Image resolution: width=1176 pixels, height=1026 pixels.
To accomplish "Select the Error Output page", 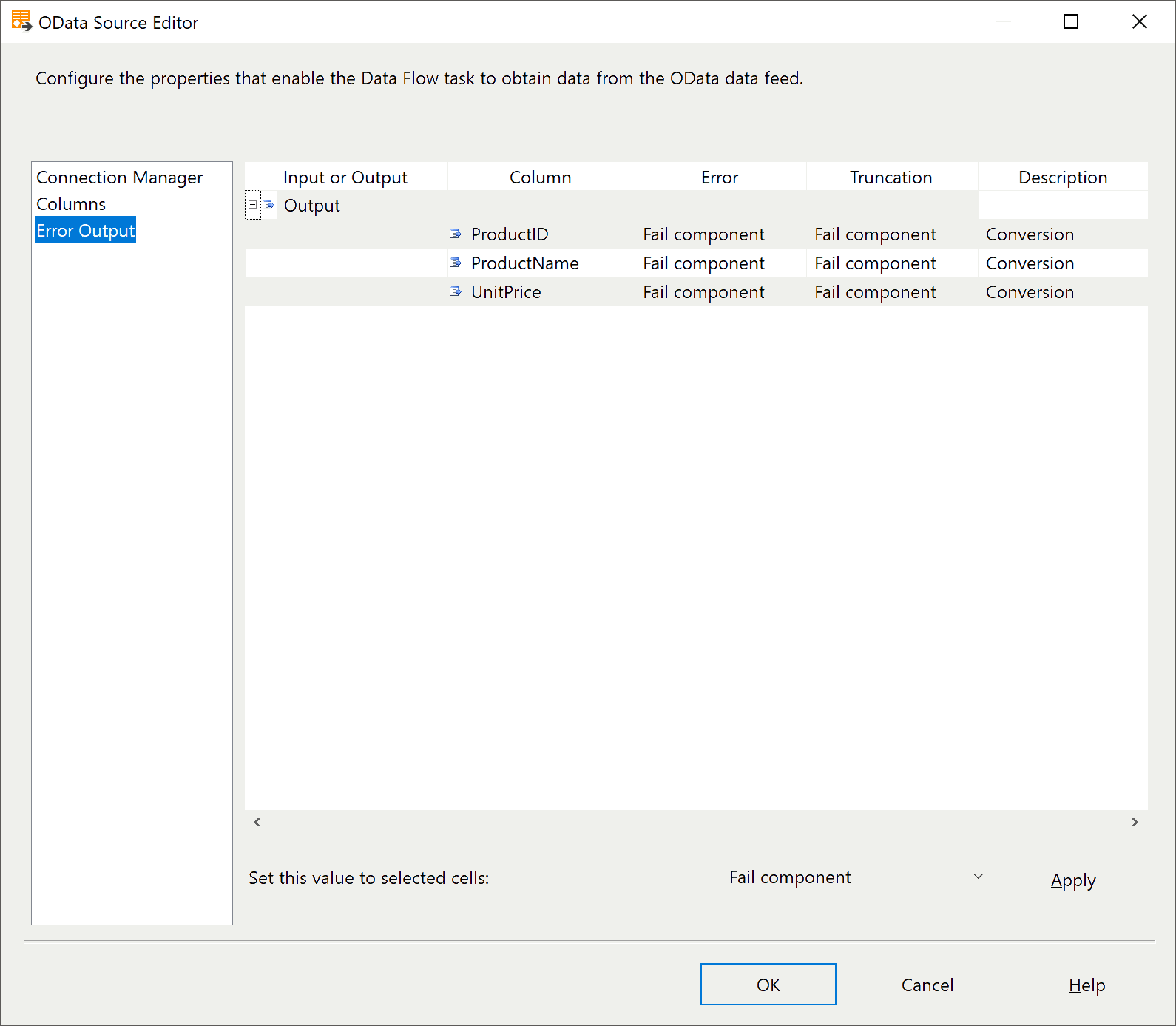I will coord(86,231).
